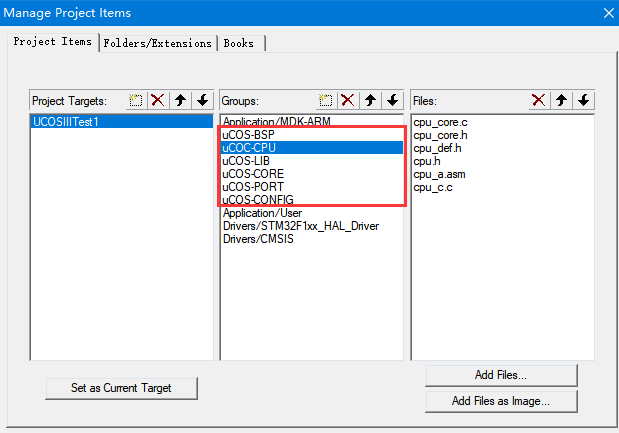Screen dimensions: 619x433
Task: Move selected file down
Action: click(x=583, y=100)
